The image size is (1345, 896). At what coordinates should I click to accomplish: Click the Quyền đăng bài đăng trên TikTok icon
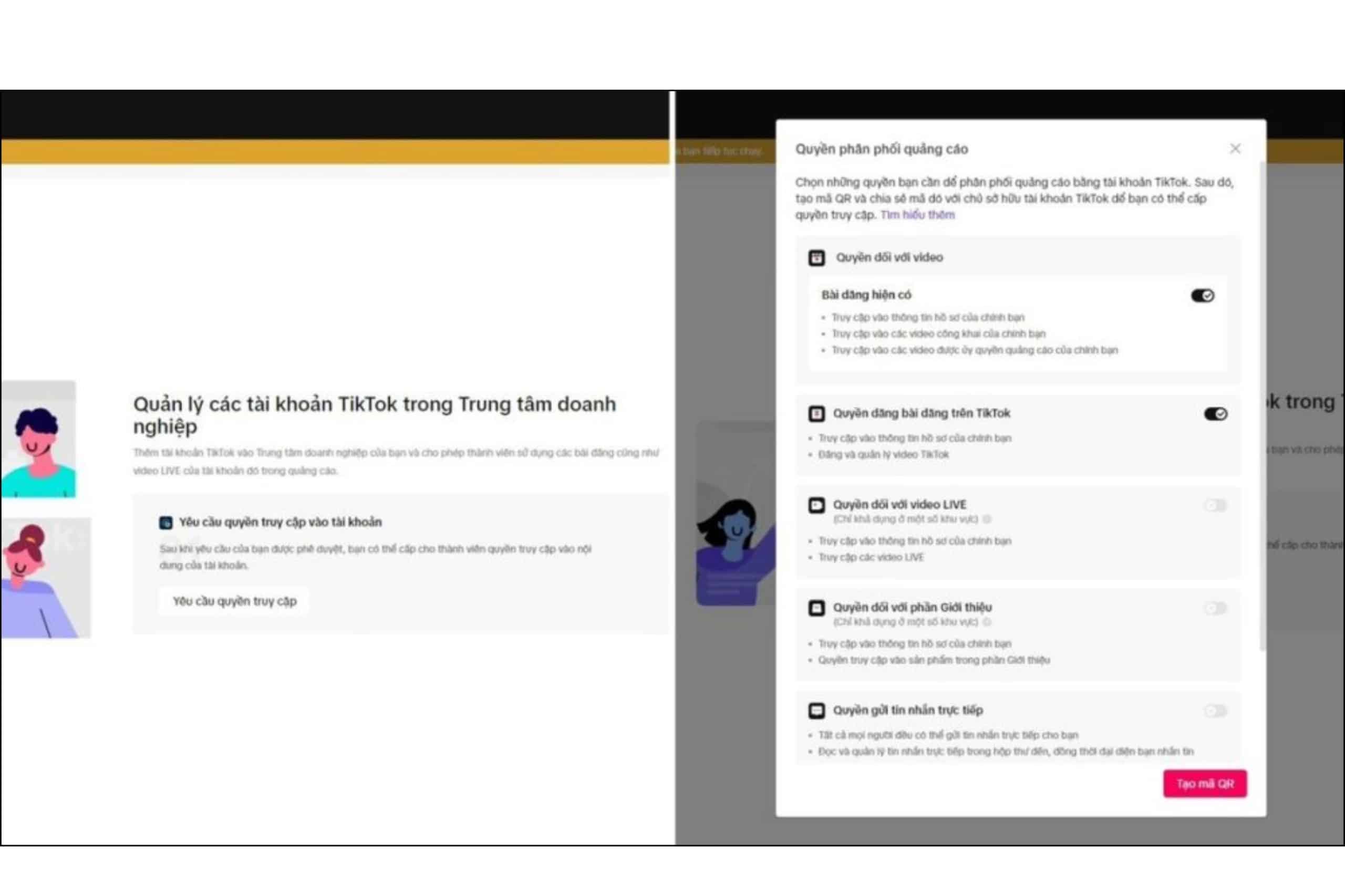[816, 413]
